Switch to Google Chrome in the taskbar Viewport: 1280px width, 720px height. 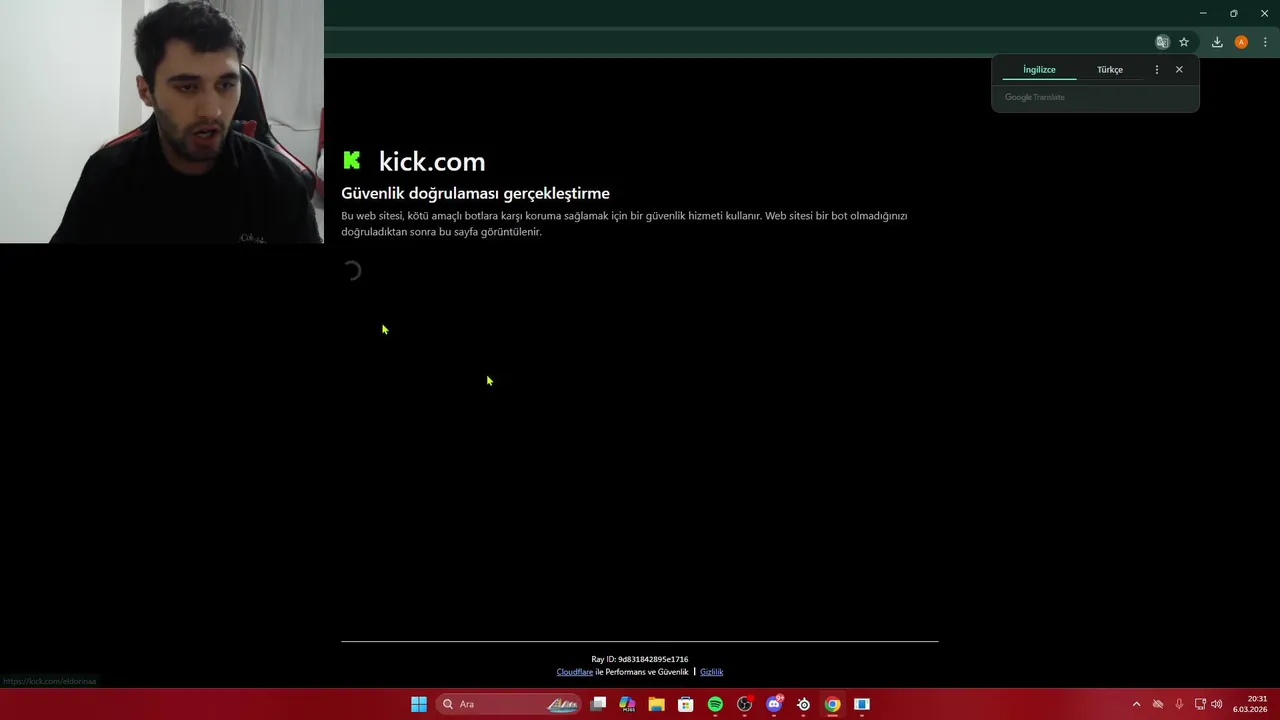832,704
